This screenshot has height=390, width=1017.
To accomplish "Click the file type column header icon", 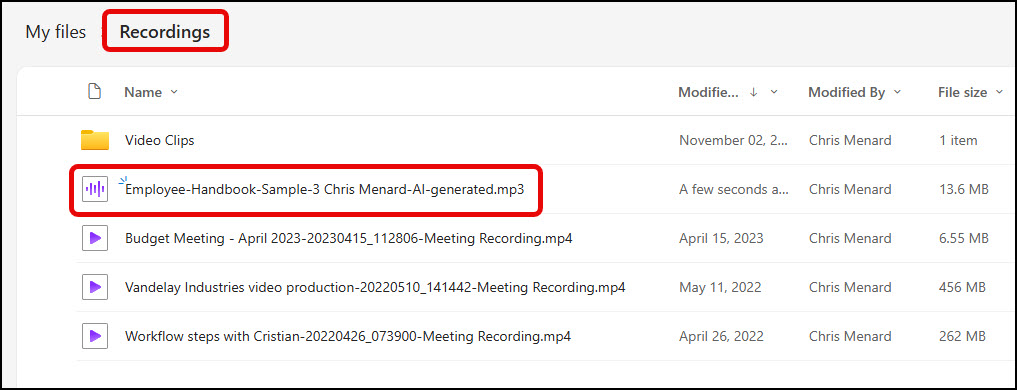I will (95, 92).
